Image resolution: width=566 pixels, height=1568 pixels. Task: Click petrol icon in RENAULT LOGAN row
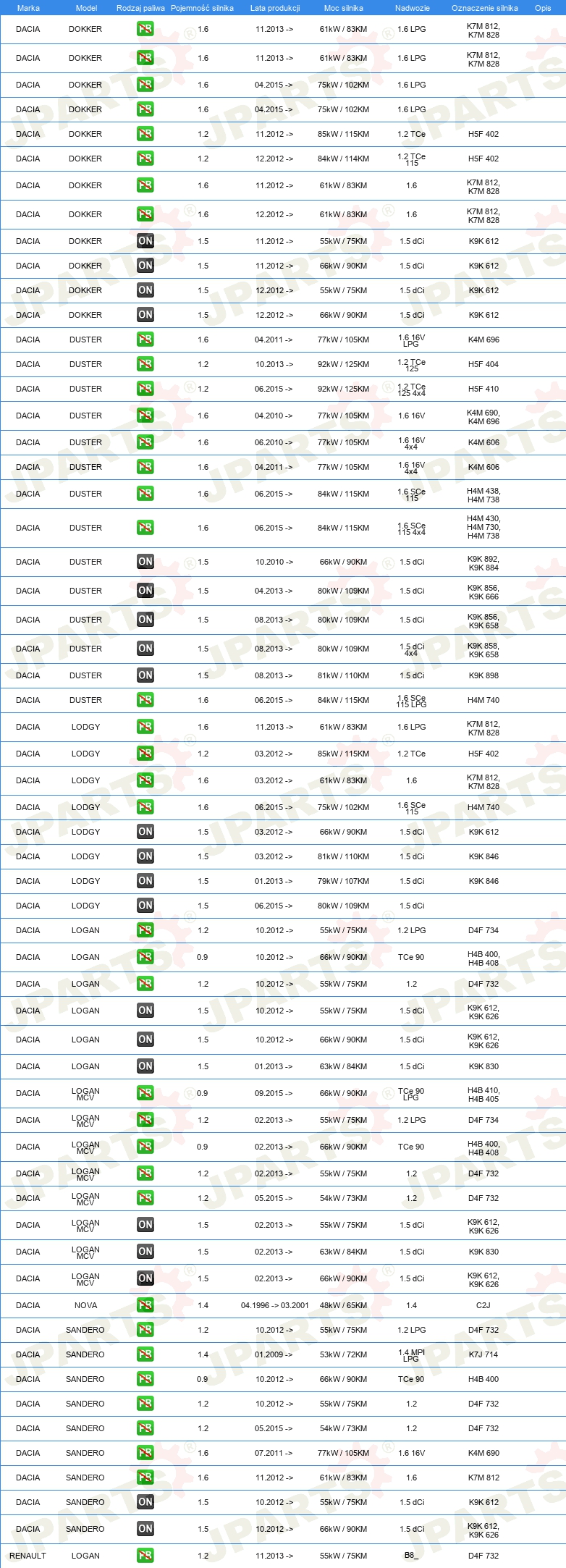click(x=145, y=1556)
